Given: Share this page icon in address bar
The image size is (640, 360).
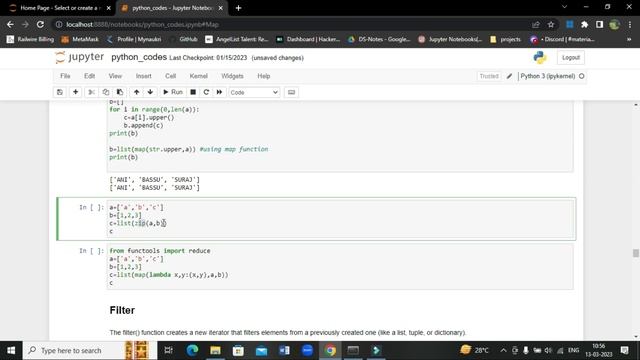Looking at the screenshot, I should (x=536, y=24).
